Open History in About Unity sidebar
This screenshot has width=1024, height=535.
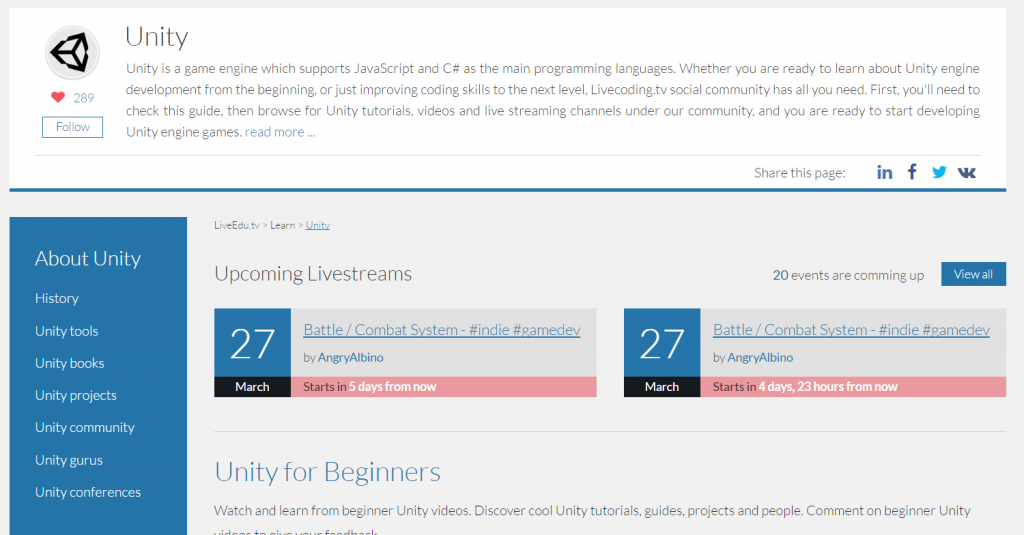tap(57, 299)
